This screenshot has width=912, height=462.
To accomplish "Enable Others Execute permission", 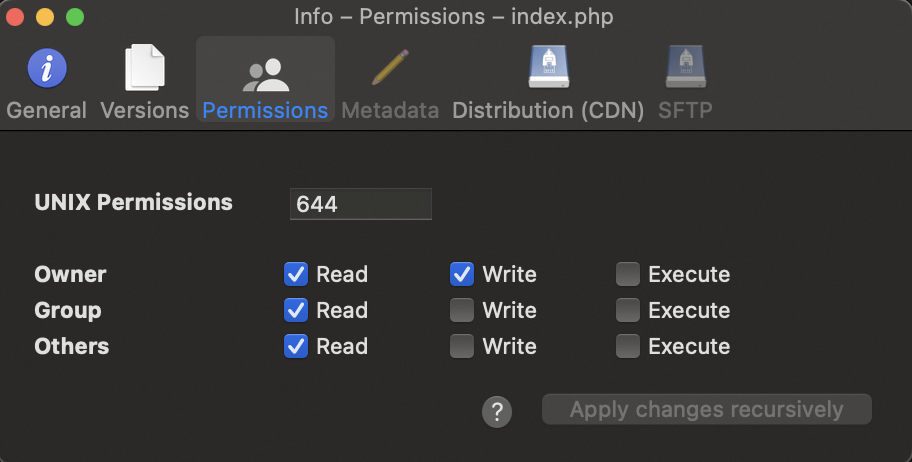I will point(628,346).
